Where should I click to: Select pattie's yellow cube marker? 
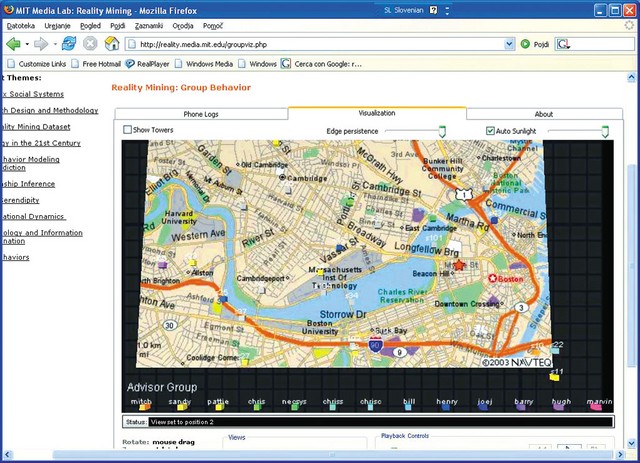pos(220,407)
